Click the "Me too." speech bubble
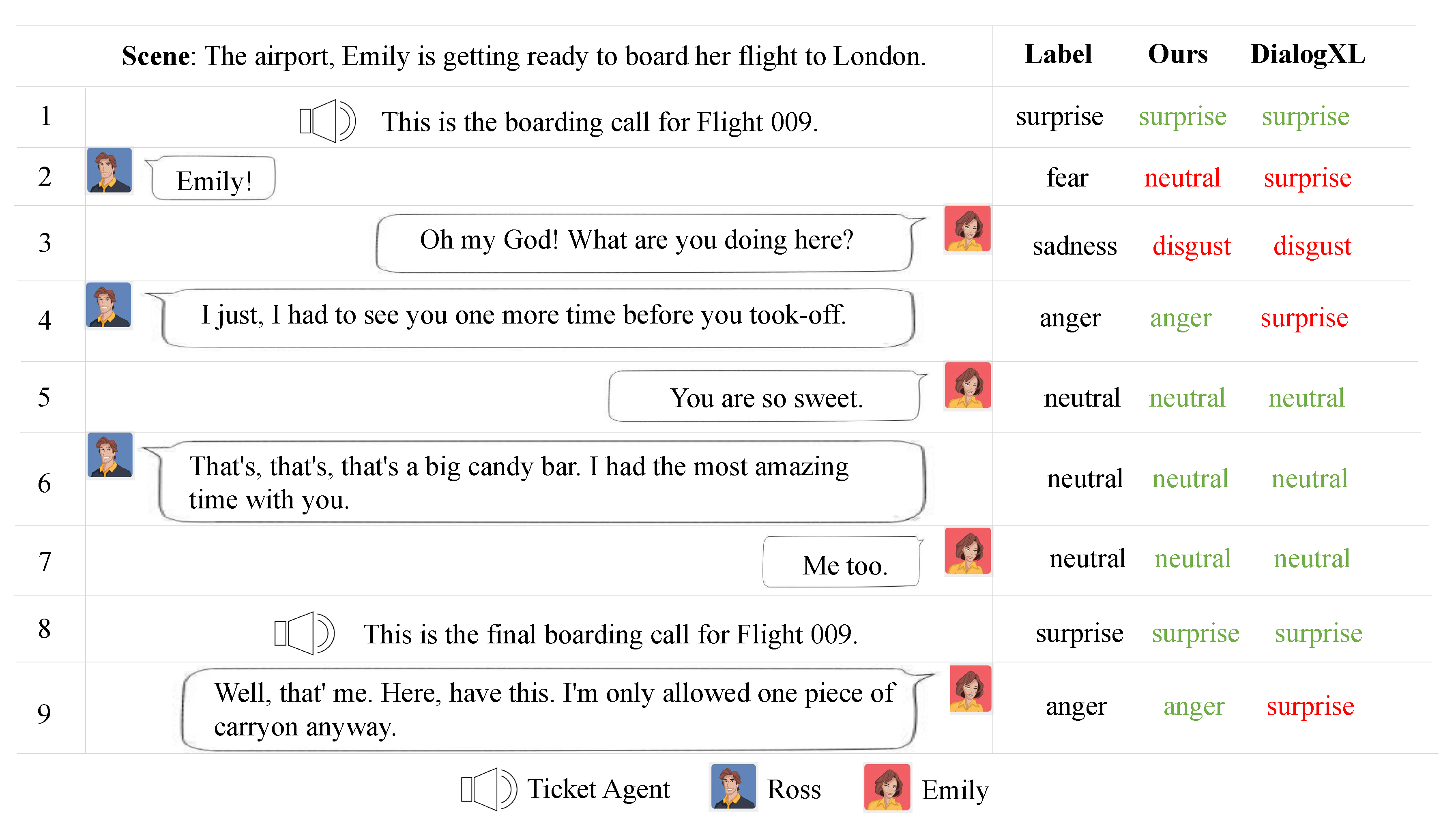The height and width of the screenshot is (825, 1456). 842,563
